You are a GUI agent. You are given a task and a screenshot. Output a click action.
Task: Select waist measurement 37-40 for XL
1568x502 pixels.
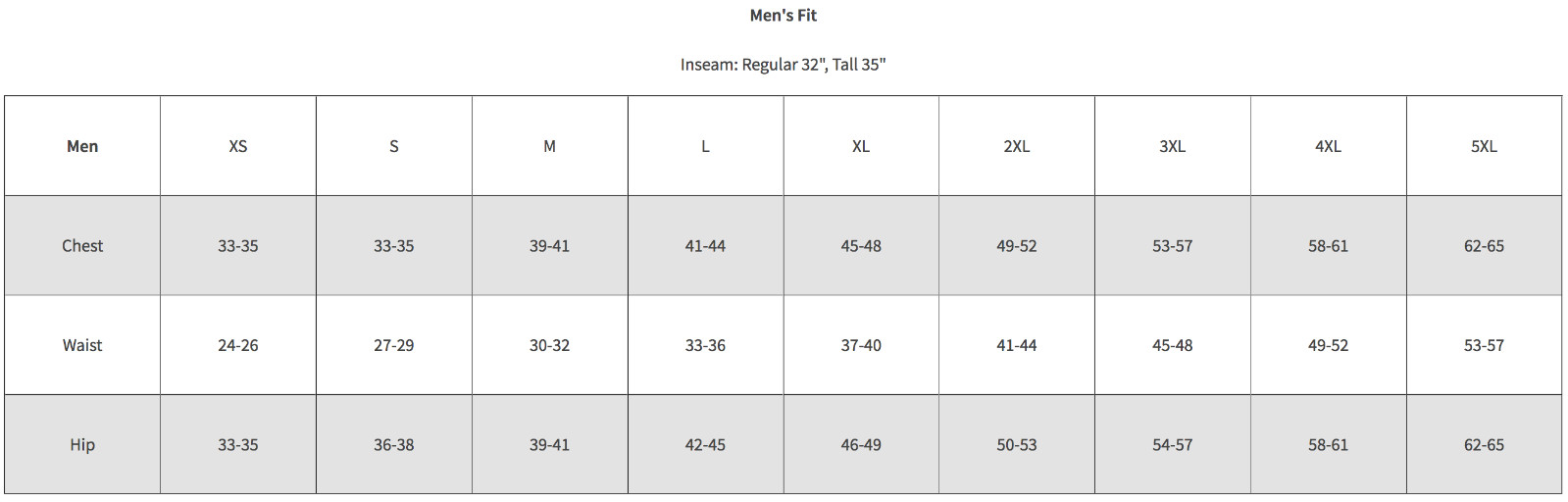(861, 345)
